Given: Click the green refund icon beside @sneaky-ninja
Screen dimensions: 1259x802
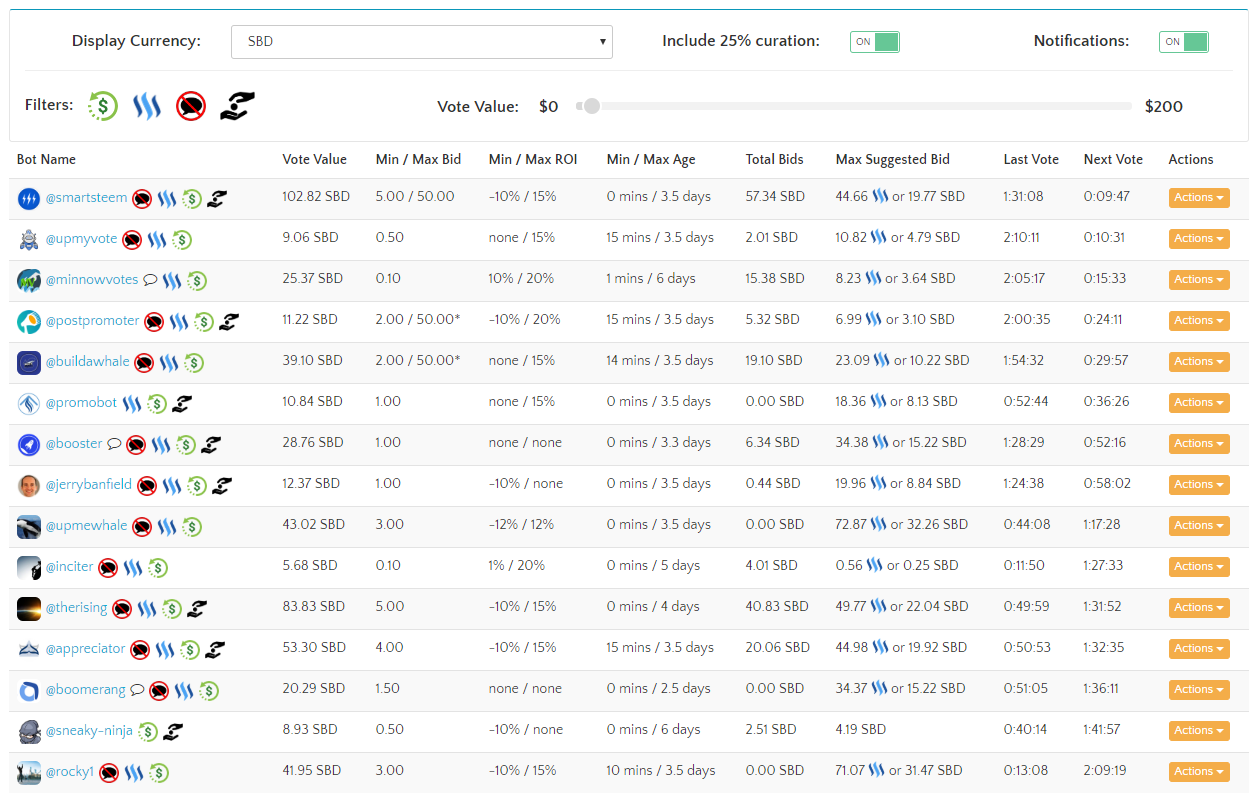Looking at the screenshot, I should click(x=148, y=731).
